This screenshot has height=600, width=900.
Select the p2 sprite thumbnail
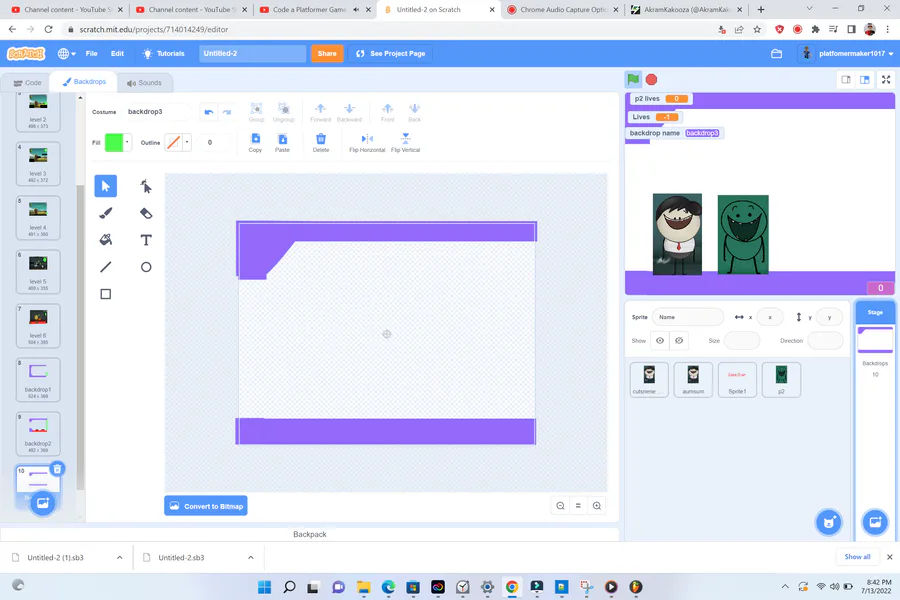coord(781,380)
